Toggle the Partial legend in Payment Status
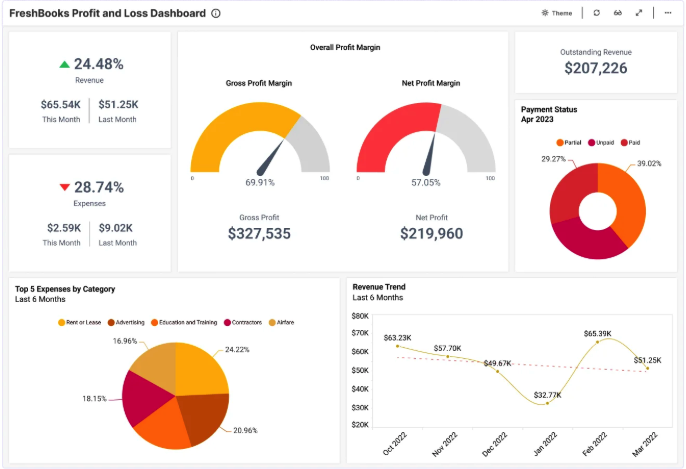 tap(570, 143)
